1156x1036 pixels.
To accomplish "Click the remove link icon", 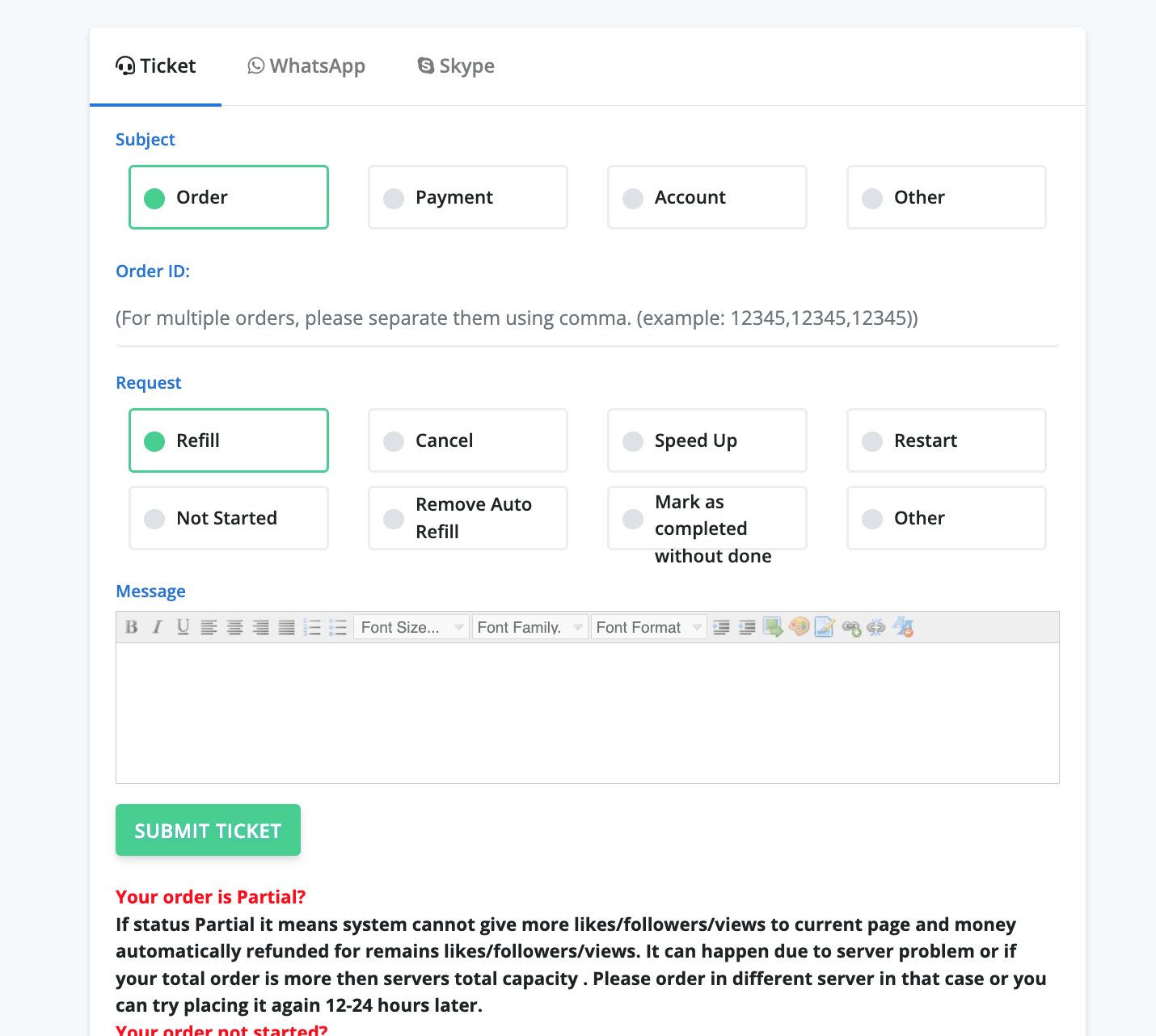I will (x=877, y=627).
